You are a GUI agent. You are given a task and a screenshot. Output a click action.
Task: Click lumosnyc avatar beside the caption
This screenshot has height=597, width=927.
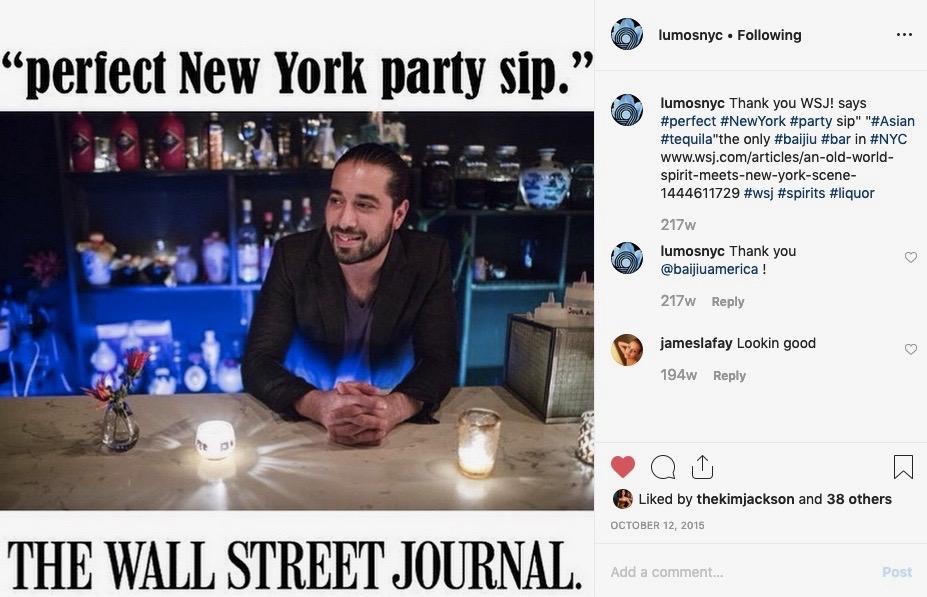click(x=627, y=109)
